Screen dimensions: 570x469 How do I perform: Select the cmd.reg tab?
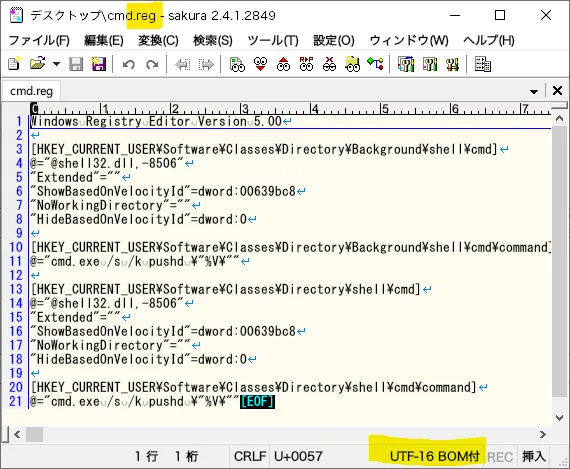coord(32,91)
